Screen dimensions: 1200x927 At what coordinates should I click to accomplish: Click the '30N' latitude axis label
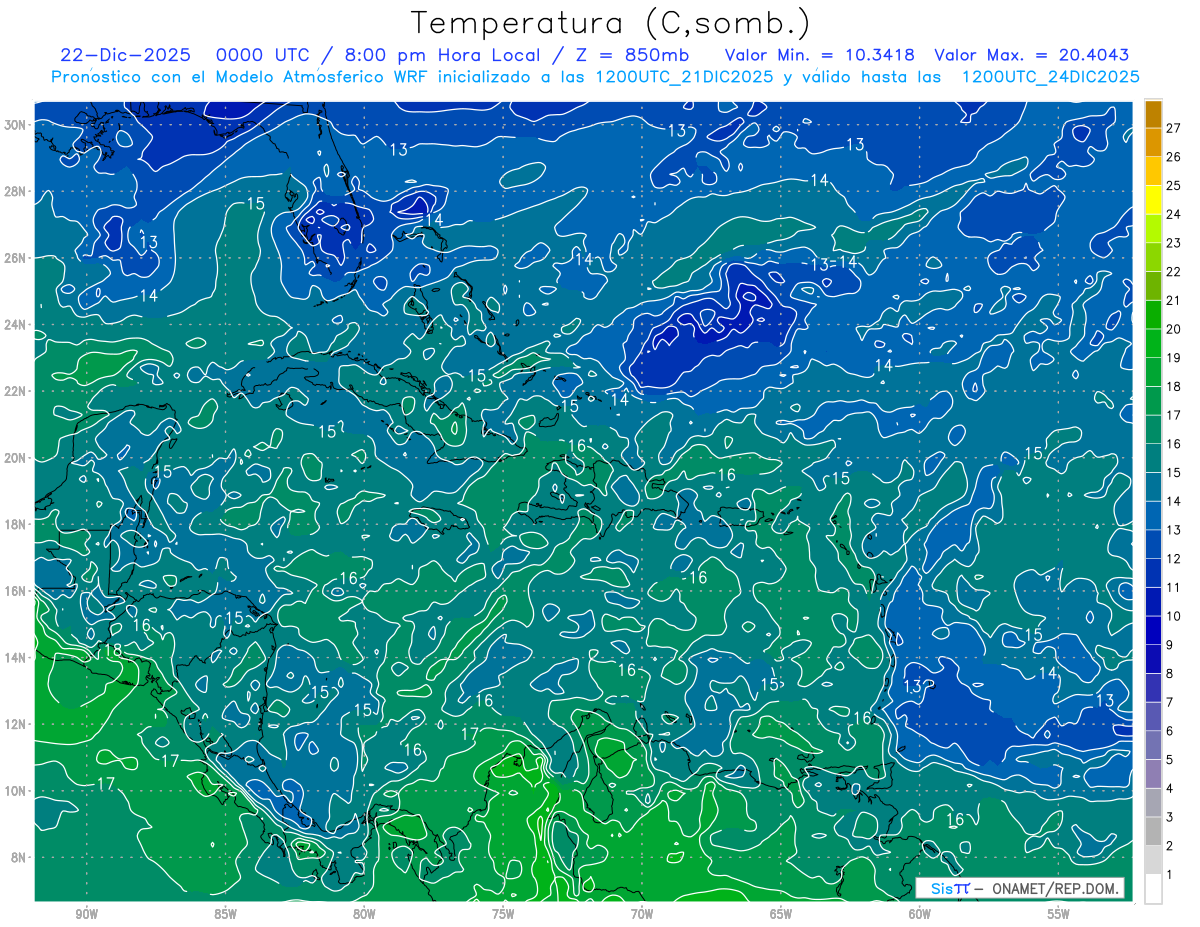(x=14, y=125)
